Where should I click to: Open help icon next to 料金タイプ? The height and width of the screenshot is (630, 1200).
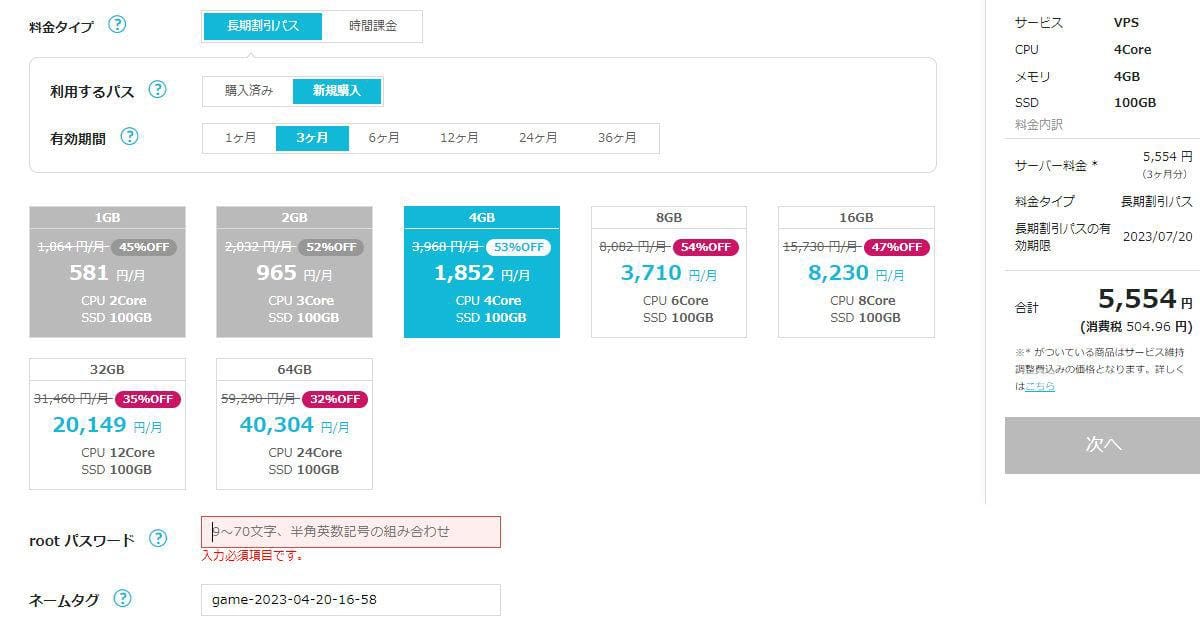(117, 25)
